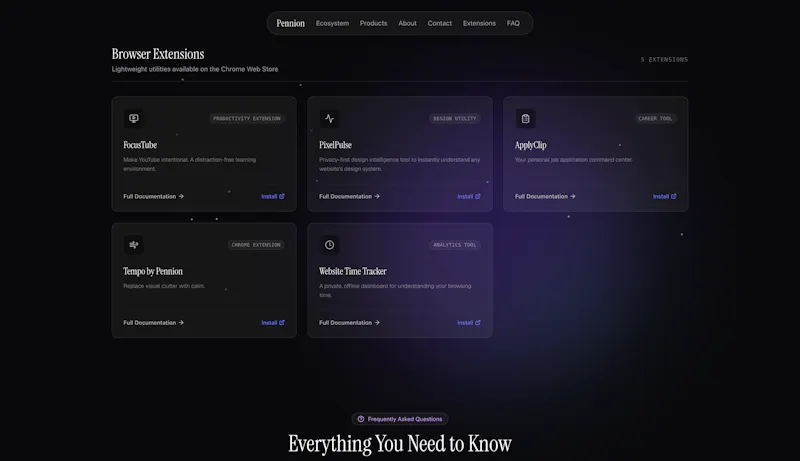Install the Tempo by Pennion extension
Image resolution: width=800 pixels, height=461 pixels.
273,323
